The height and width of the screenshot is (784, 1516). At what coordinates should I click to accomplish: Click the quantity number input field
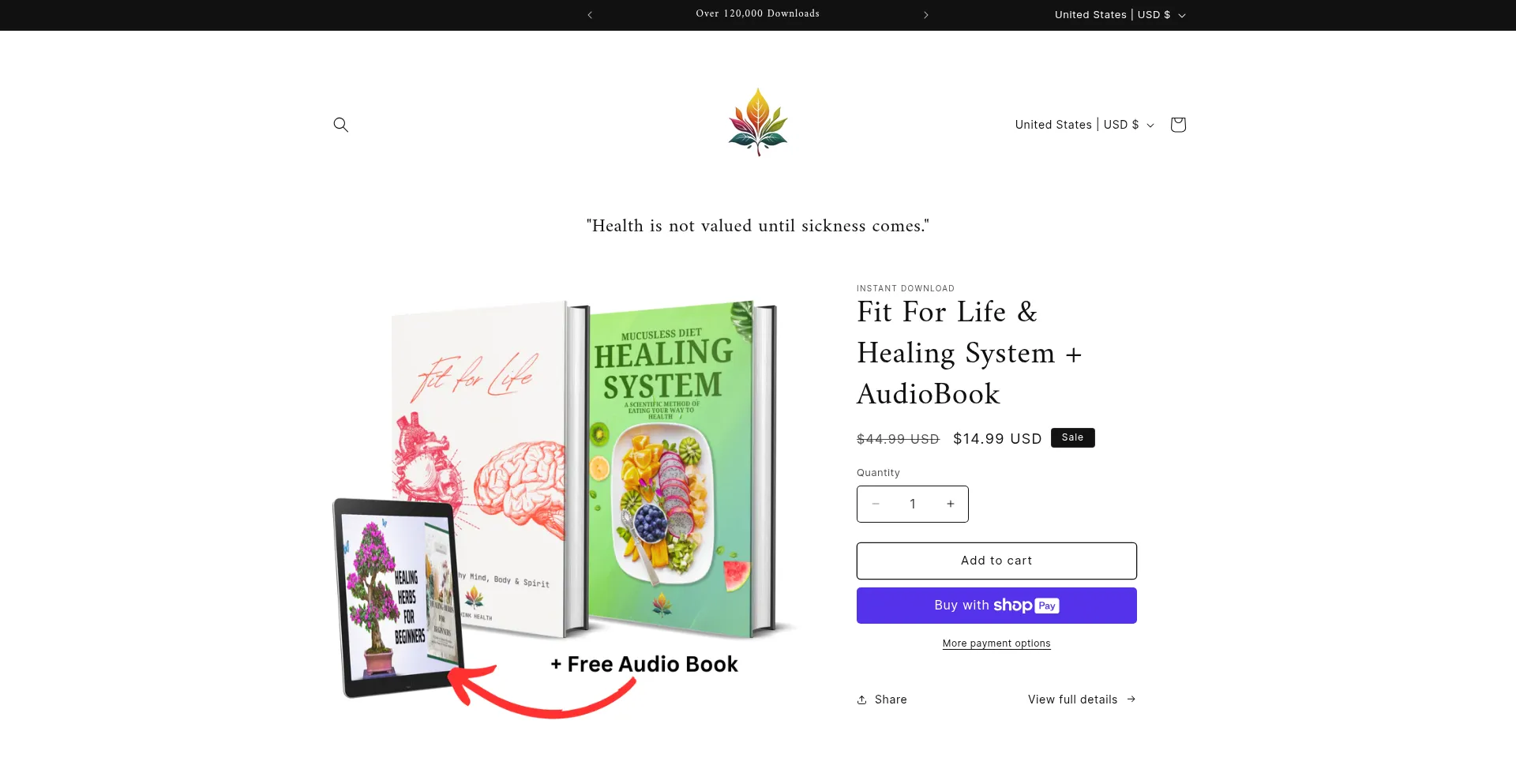913,504
